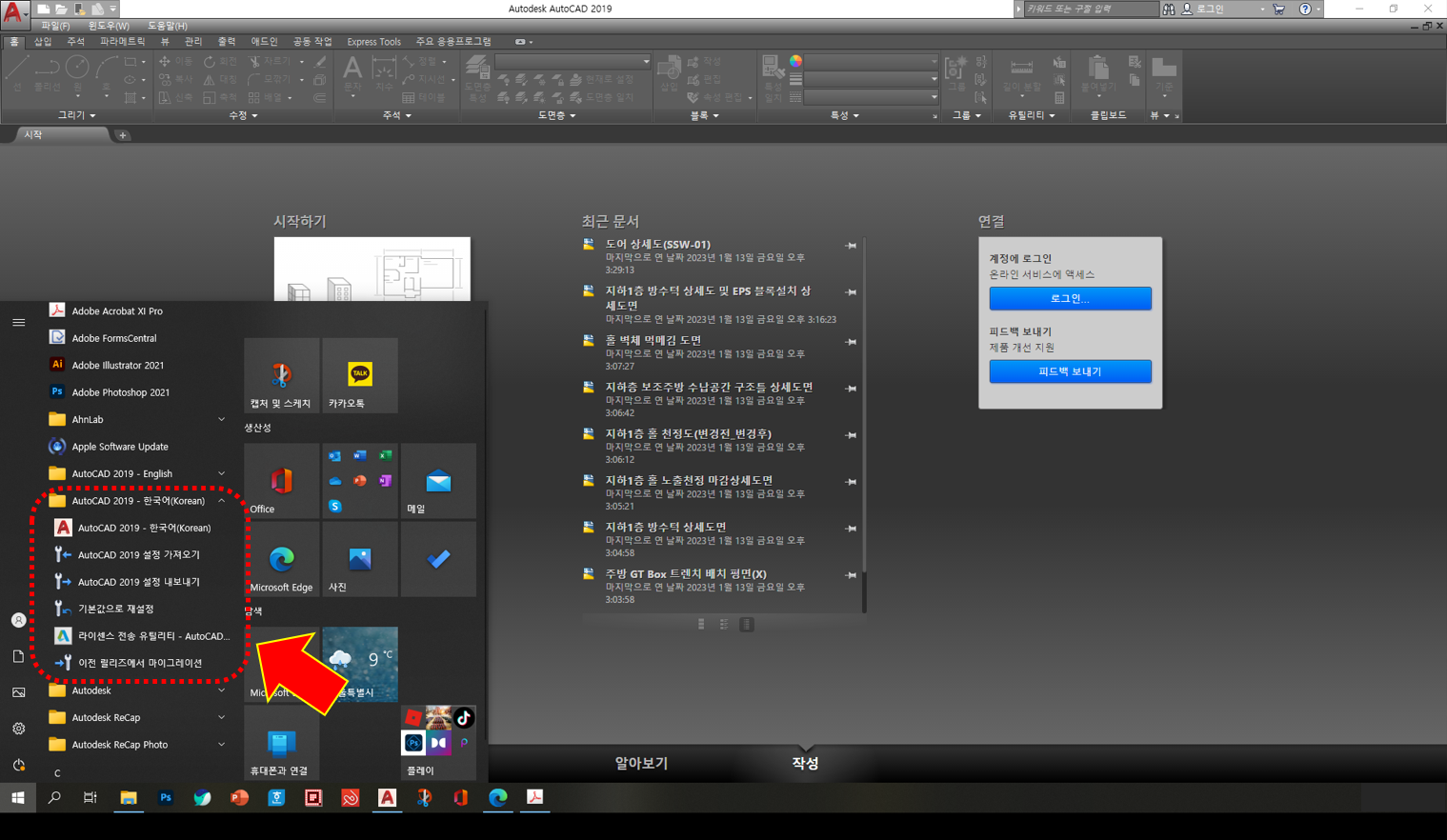Screen dimensions: 1447x840
Task: Select the Arc (호) tool
Action: tap(106, 73)
